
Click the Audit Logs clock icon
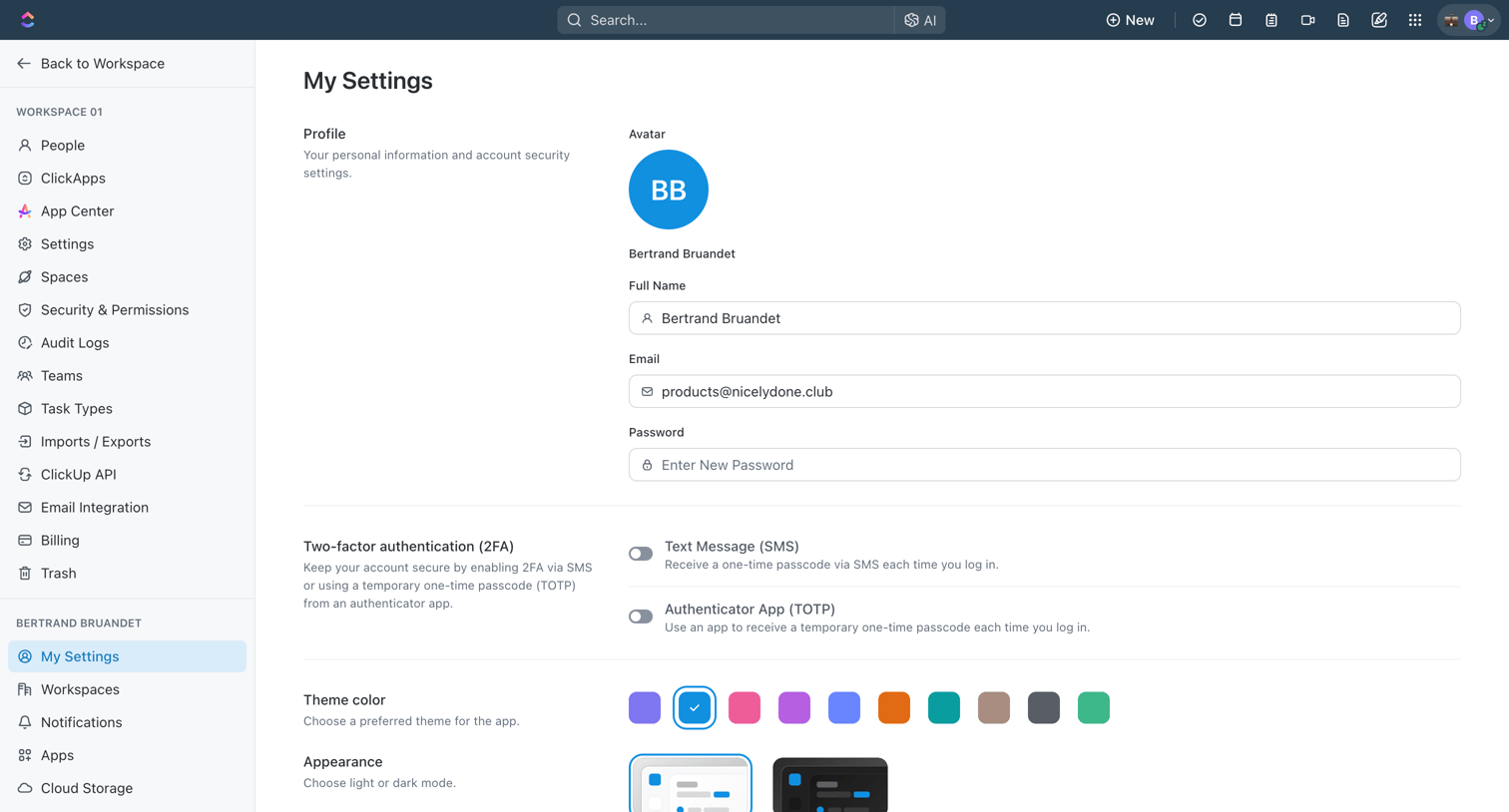point(25,342)
